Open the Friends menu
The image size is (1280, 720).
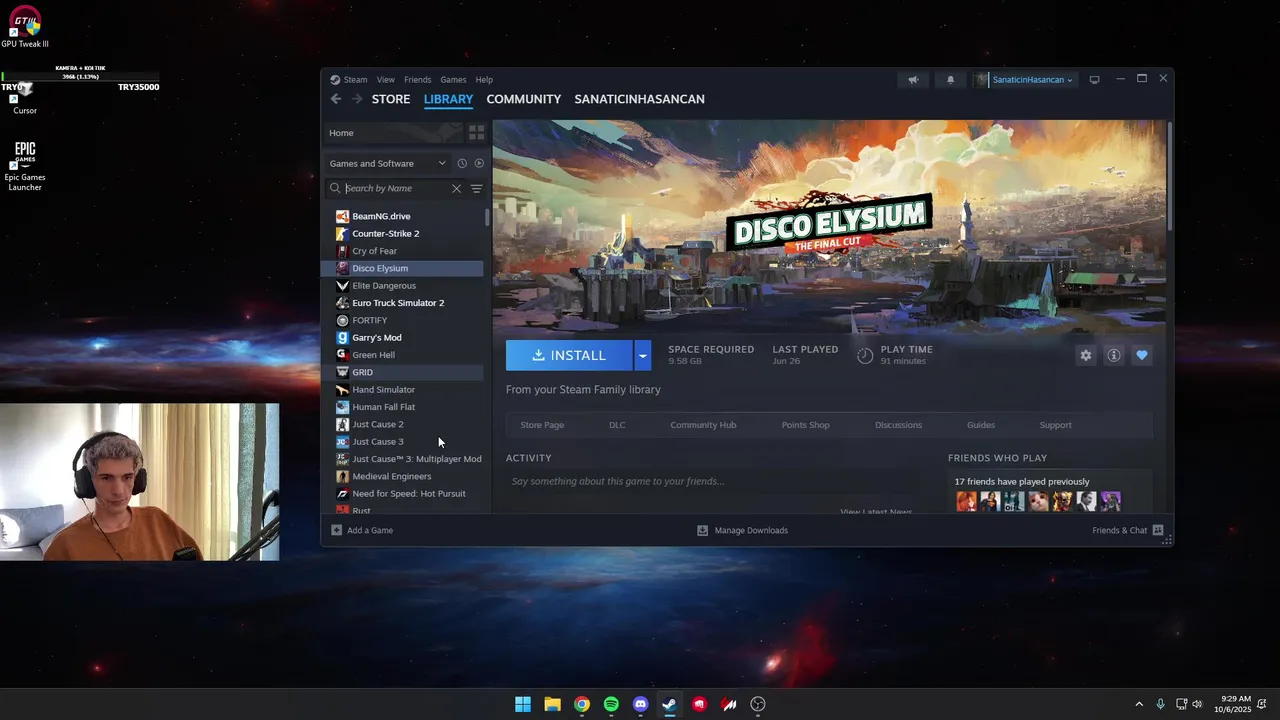click(417, 80)
